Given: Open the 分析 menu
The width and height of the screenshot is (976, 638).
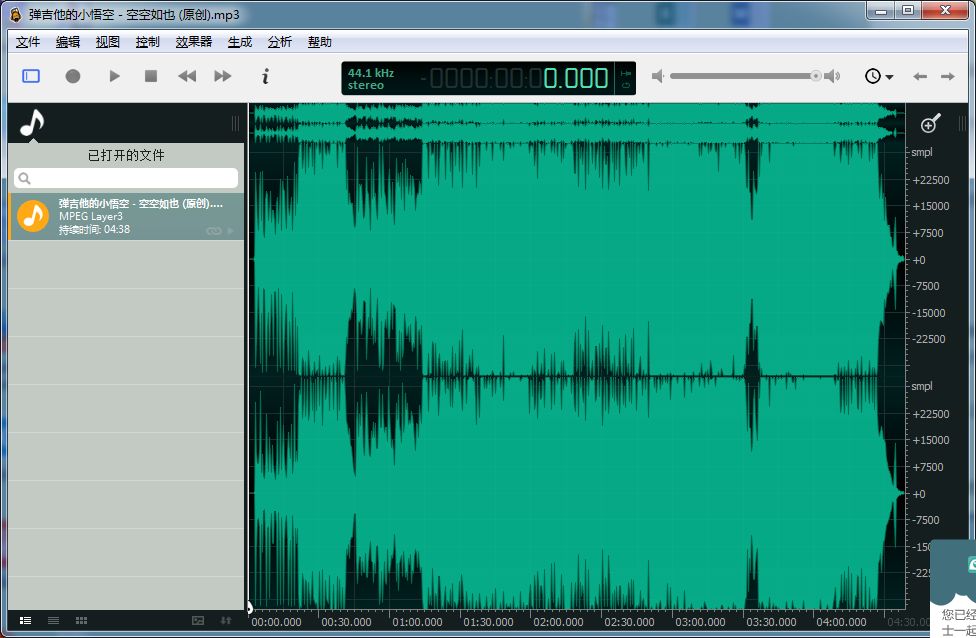Looking at the screenshot, I should click(x=279, y=42).
